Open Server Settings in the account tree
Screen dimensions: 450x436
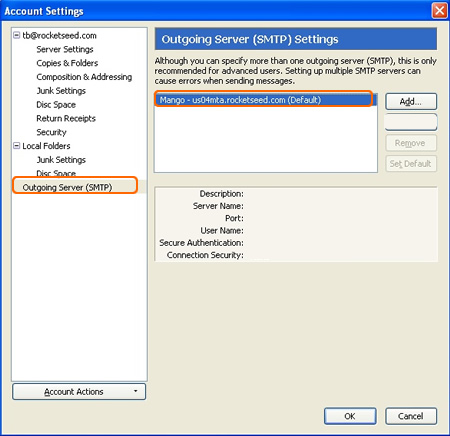coord(65,49)
